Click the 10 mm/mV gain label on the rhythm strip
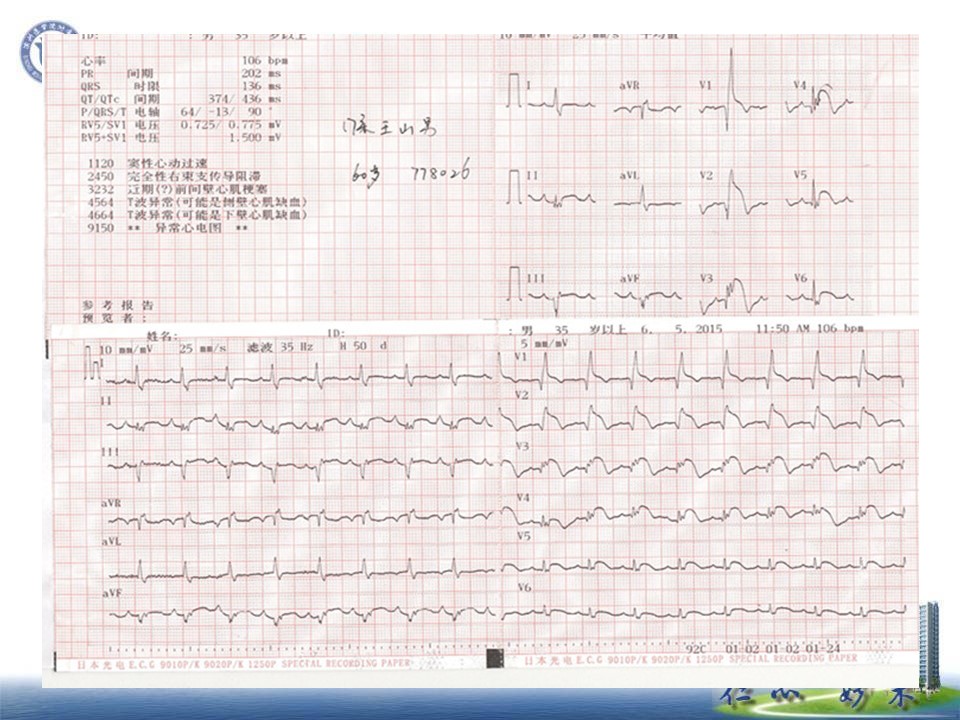The height and width of the screenshot is (720, 960). tap(125, 349)
